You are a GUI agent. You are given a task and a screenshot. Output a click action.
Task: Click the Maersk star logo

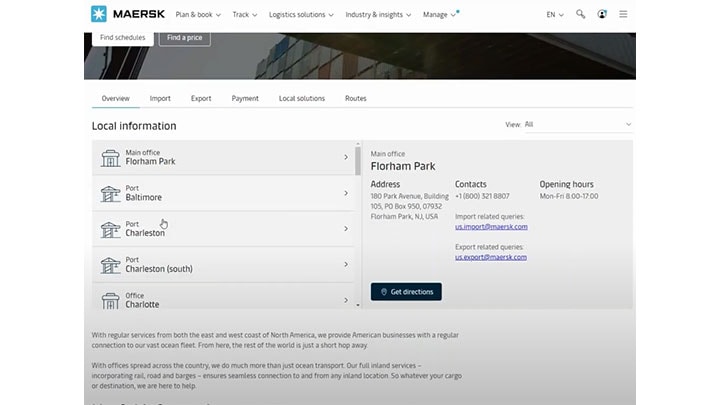(98, 15)
